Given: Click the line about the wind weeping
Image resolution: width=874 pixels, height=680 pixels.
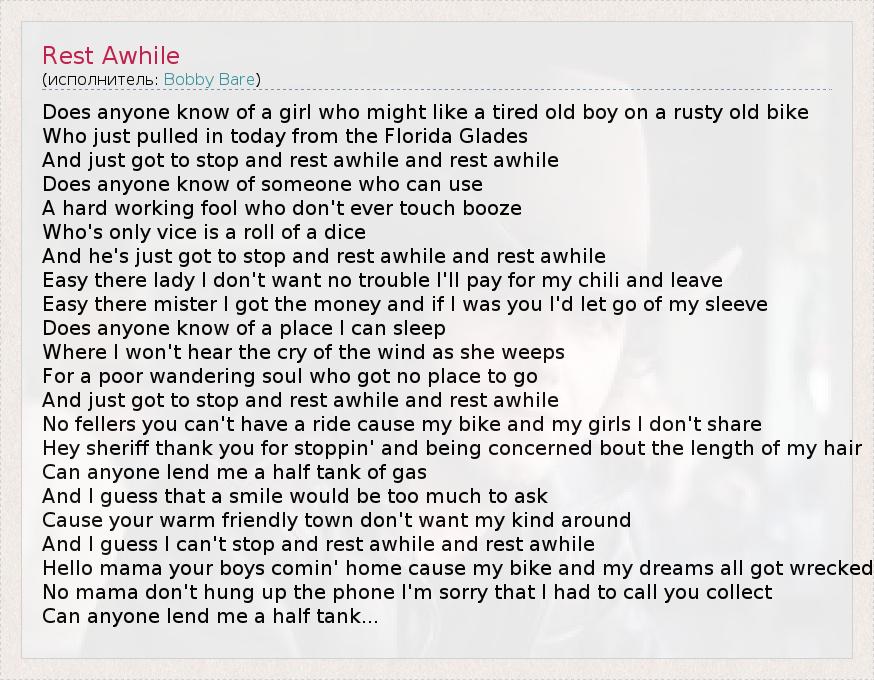Looking at the screenshot, I should 303,352.
